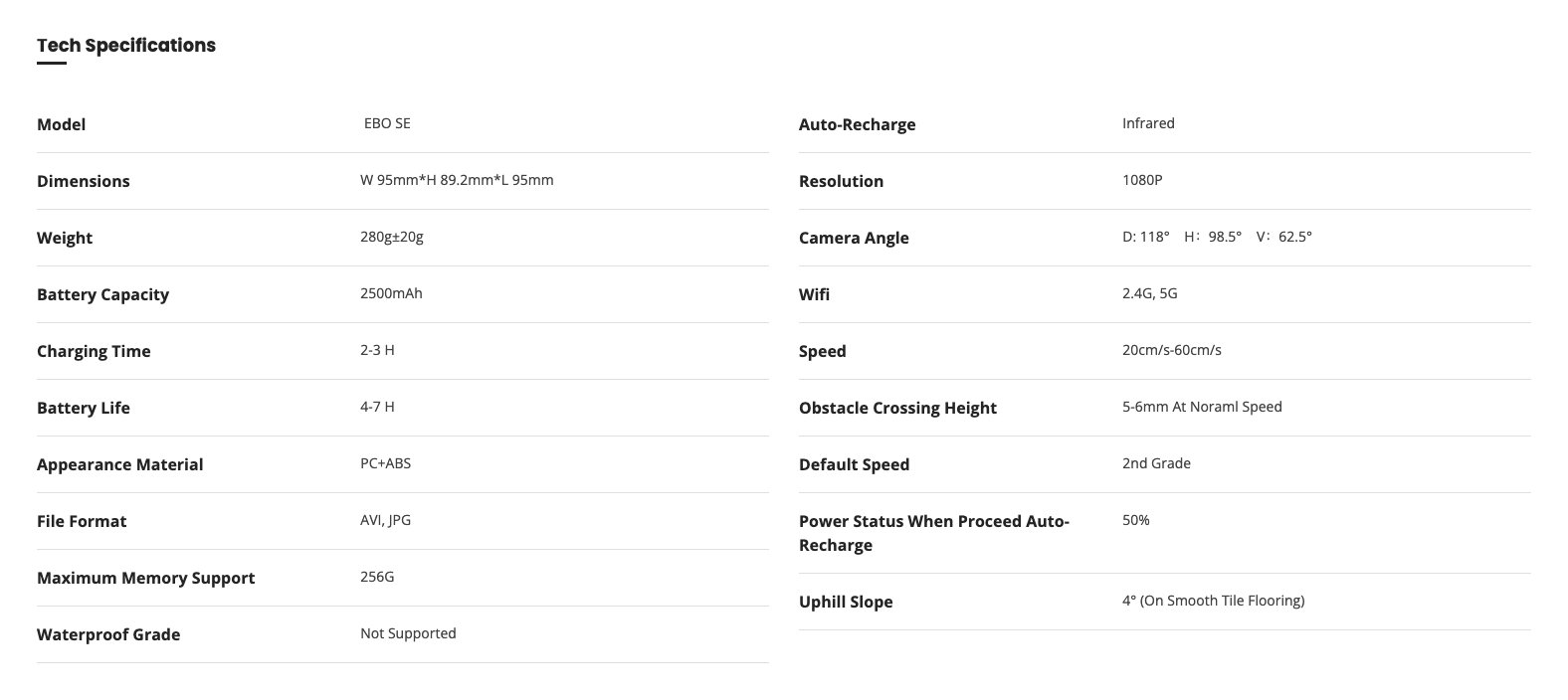Image resolution: width=1568 pixels, height=700 pixels.
Task: Click the Dimensions value text
Action: (x=457, y=180)
